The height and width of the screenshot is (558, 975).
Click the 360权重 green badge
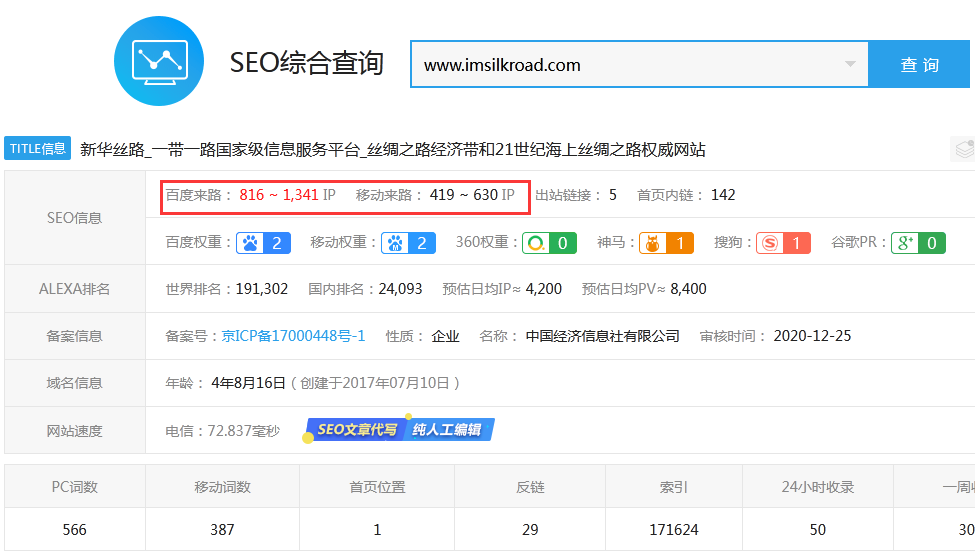point(549,243)
